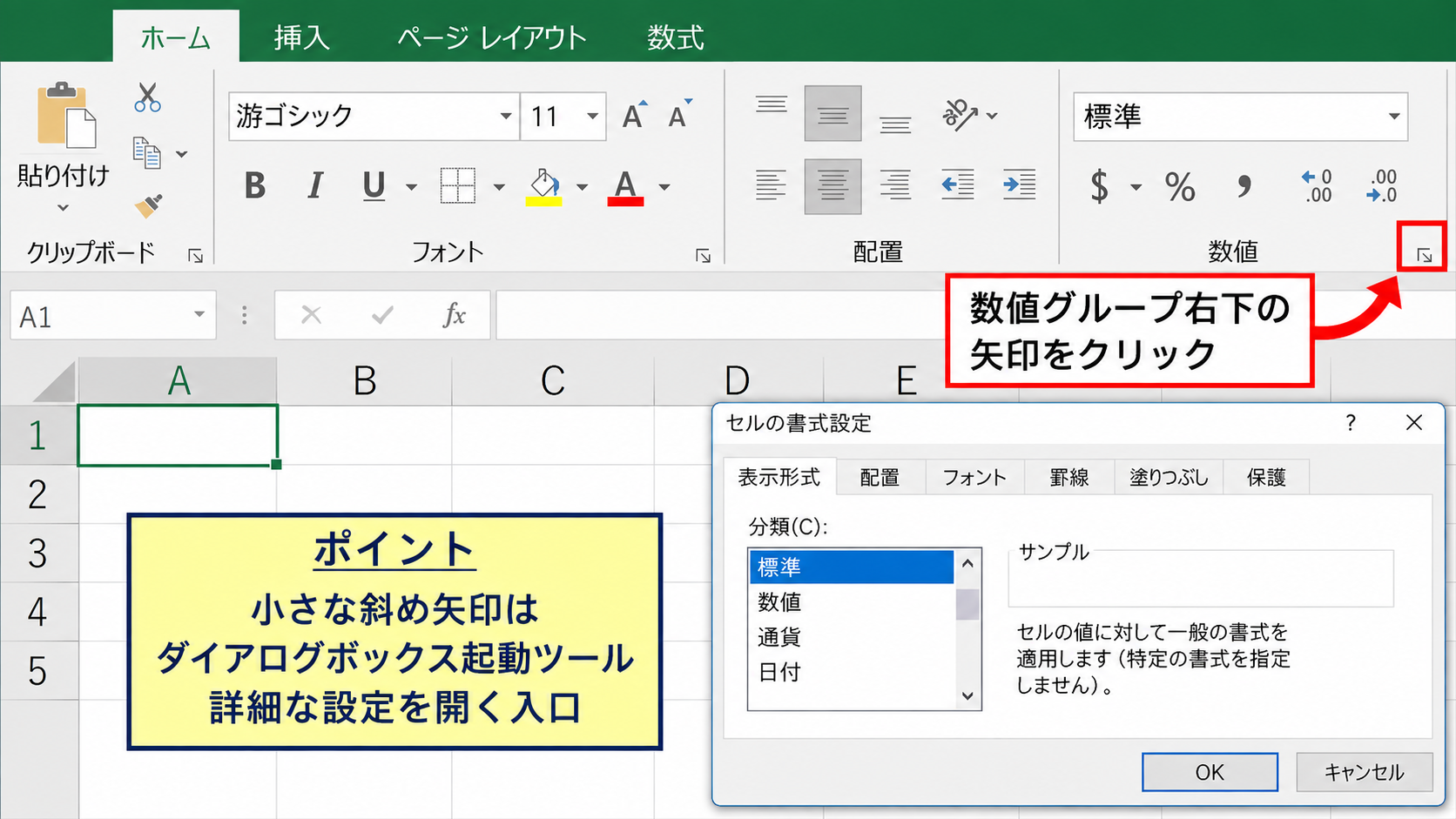Select the 配置 dialog tab

pyautogui.click(x=880, y=477)
